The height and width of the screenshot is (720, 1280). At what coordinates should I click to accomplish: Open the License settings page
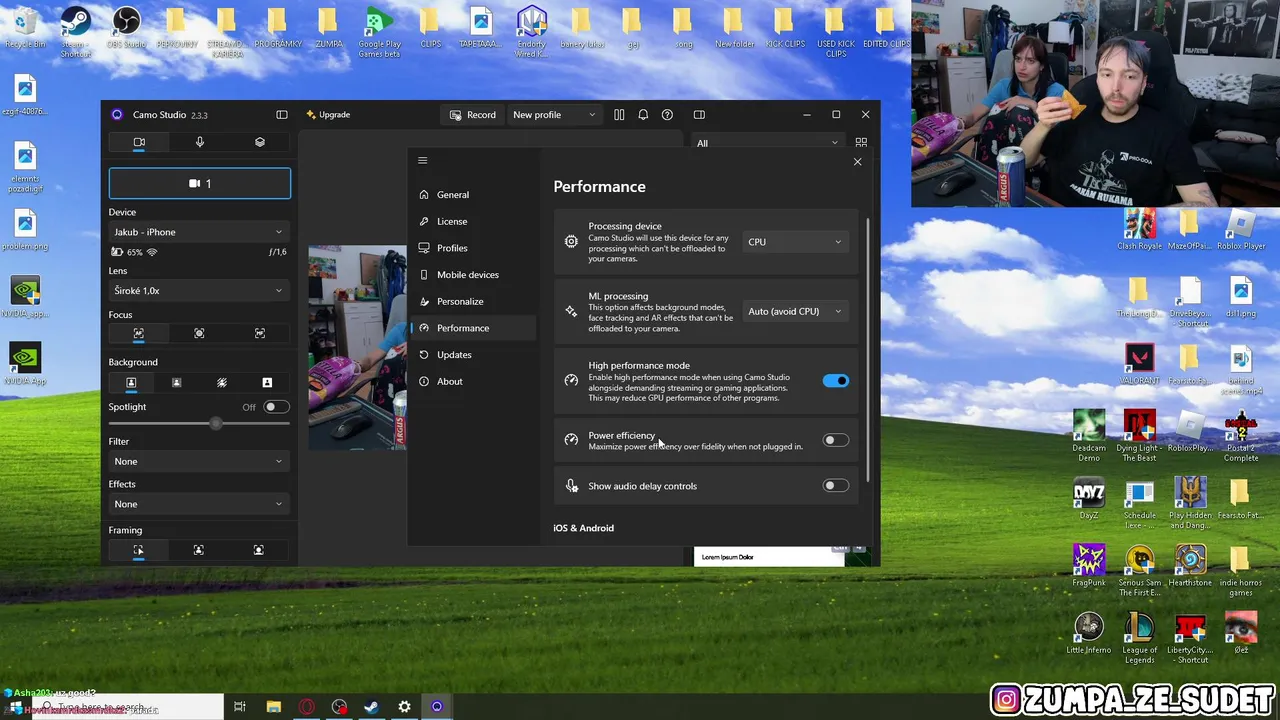[473, 221]
